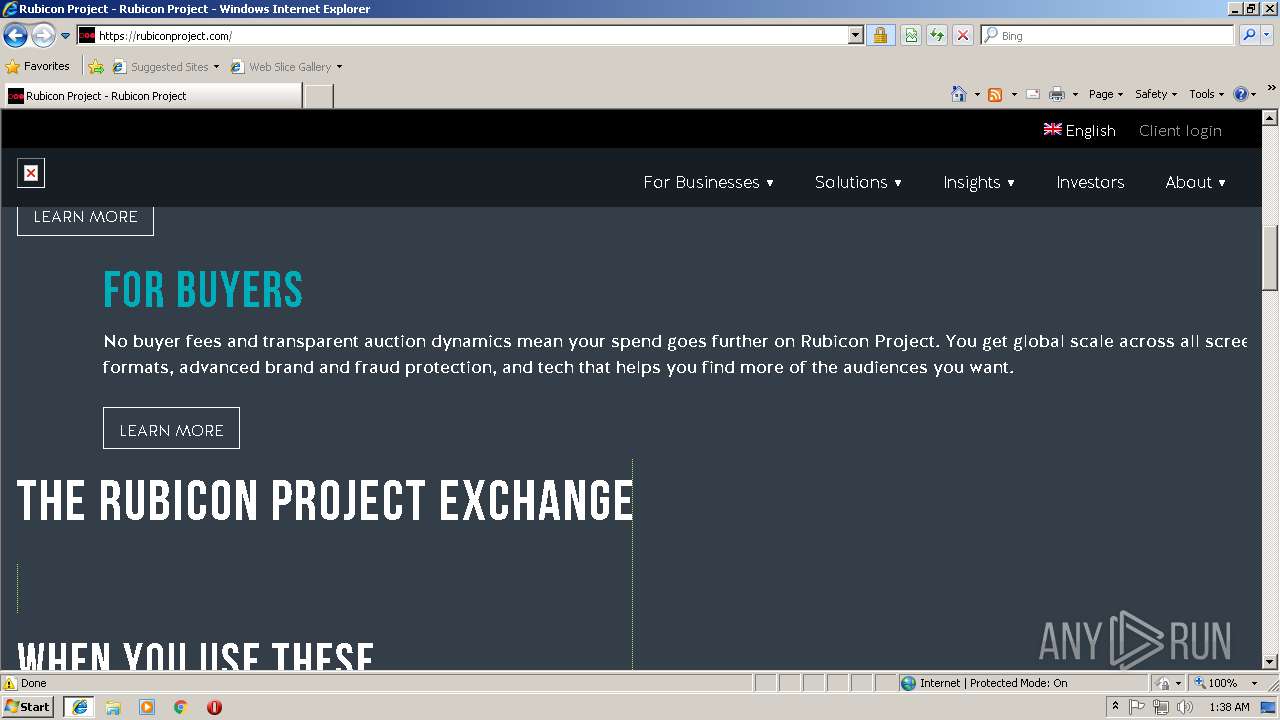Open the recent pages dropdown arrow

point(66,36)
